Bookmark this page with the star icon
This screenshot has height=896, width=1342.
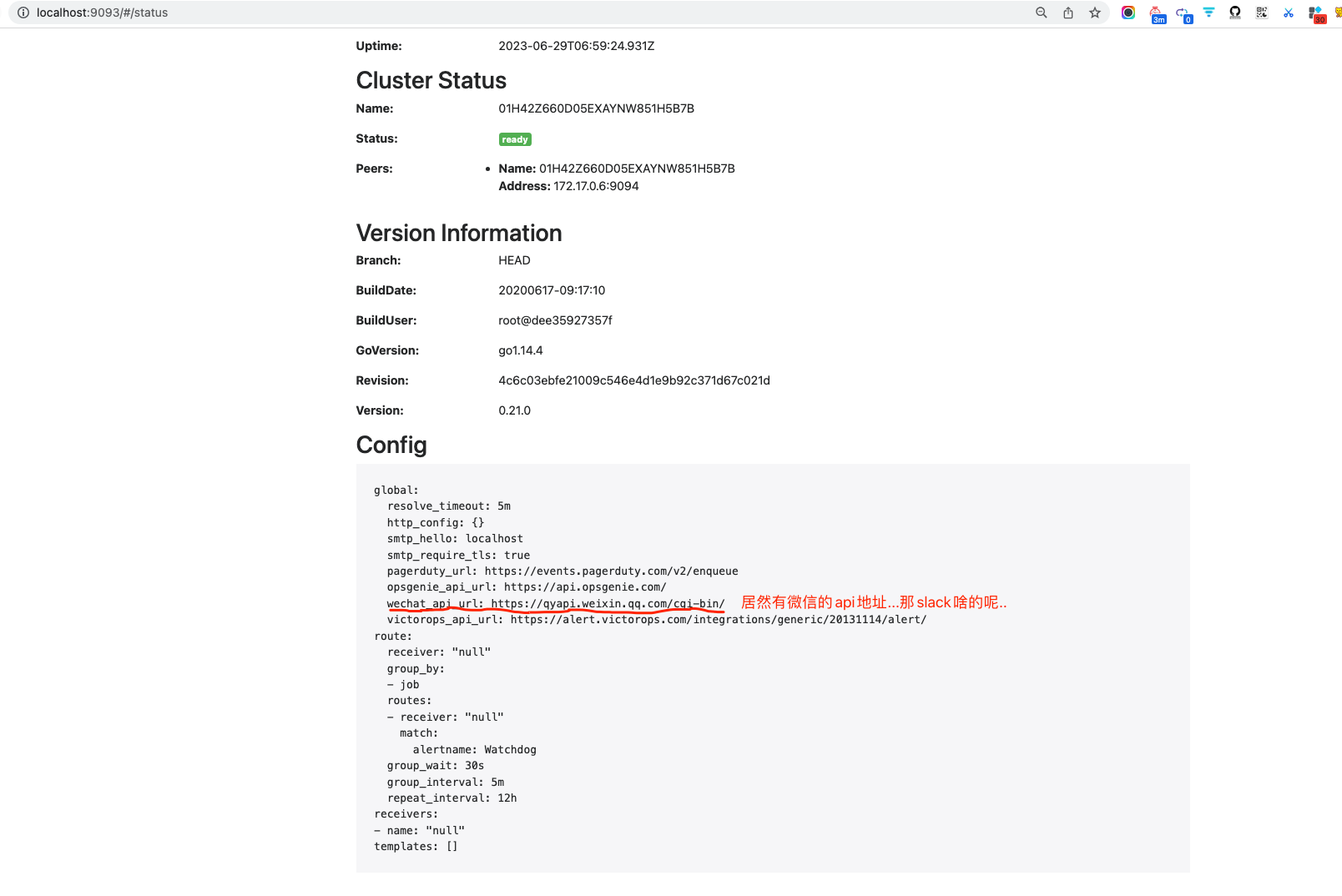(1095, 13)
